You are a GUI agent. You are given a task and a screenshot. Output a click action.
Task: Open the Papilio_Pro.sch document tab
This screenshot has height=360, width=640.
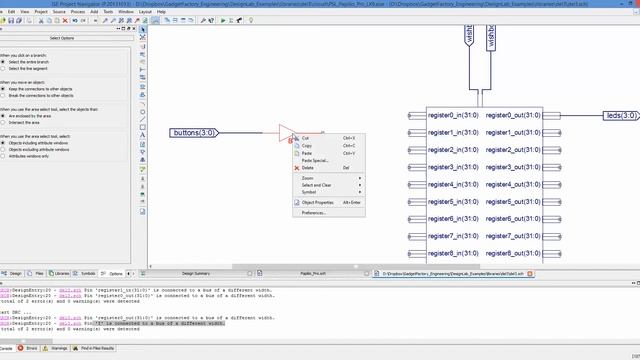pyautogui.click(x=313, y=273)
